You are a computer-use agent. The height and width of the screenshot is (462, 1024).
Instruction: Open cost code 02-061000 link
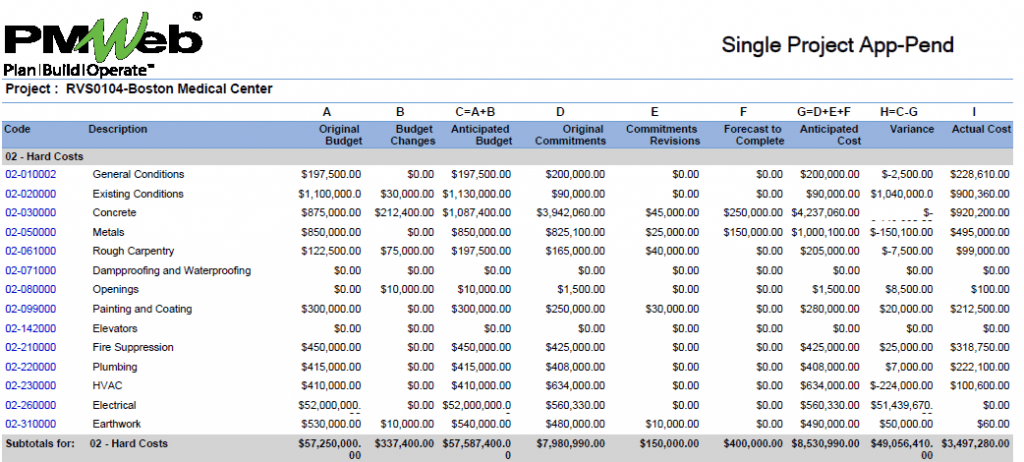click(x=31, y=252)
